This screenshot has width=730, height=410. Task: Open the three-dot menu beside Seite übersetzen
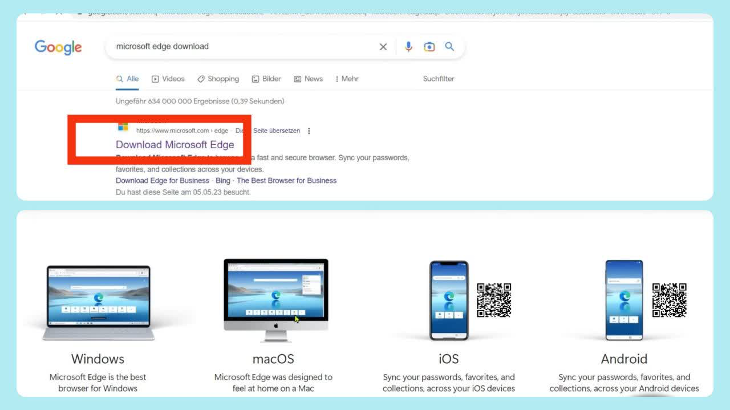[x=309, y=131]
